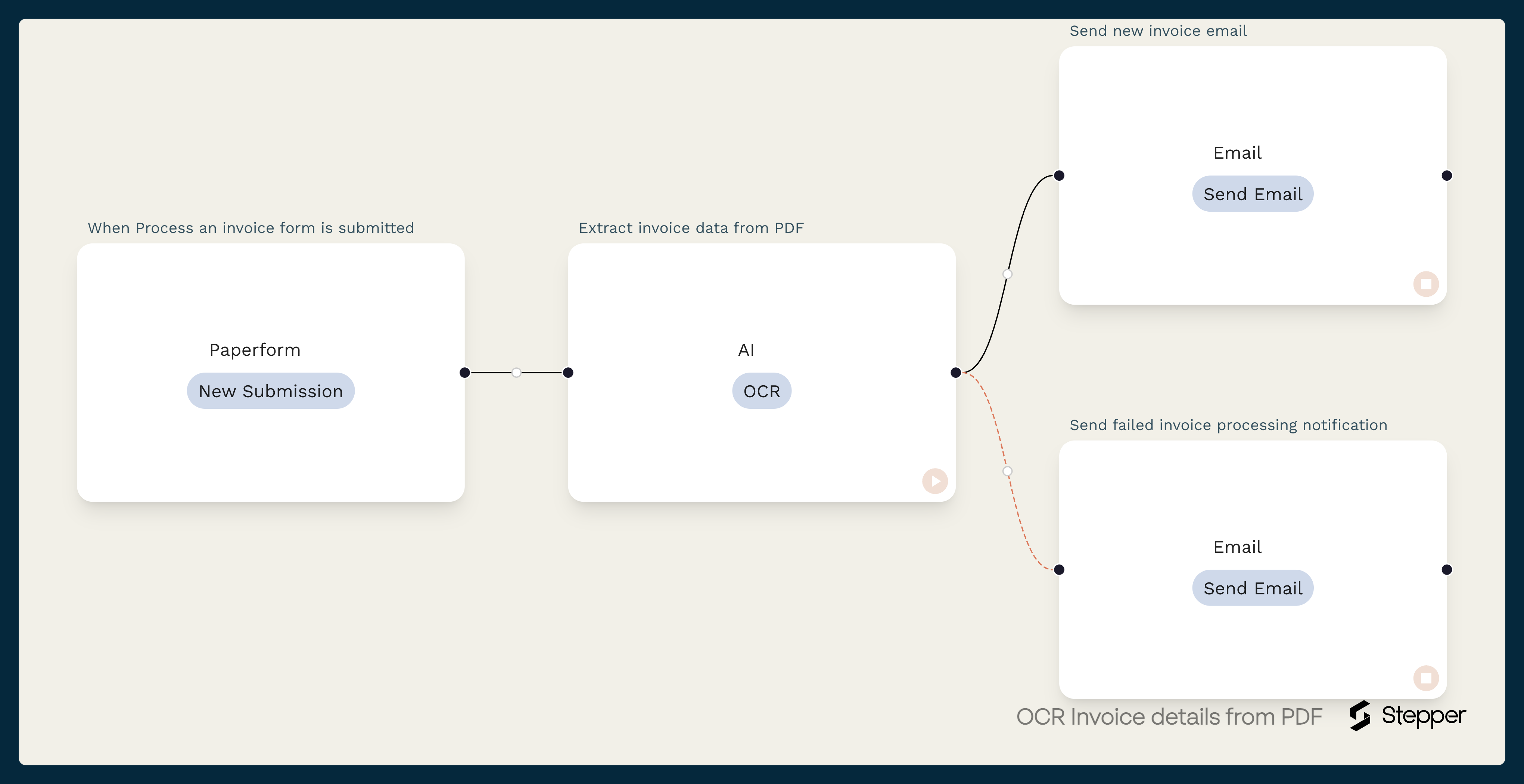This screenshot has height=784, width=1524.
Task: Select the New Submission trigger pill
Action: (x=270, y=391)
